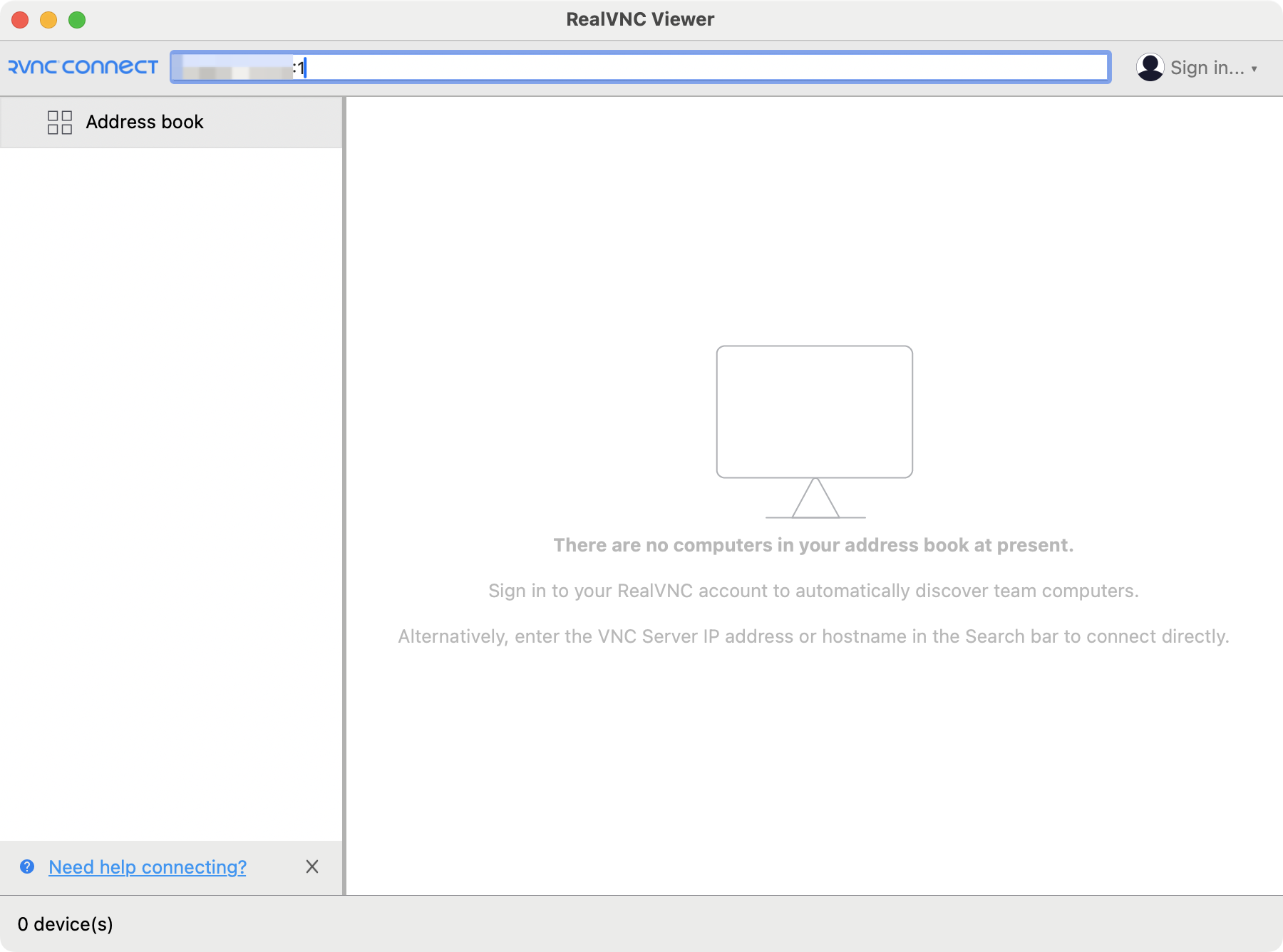Focus the VNC Server address search bar

click(640, 67)
